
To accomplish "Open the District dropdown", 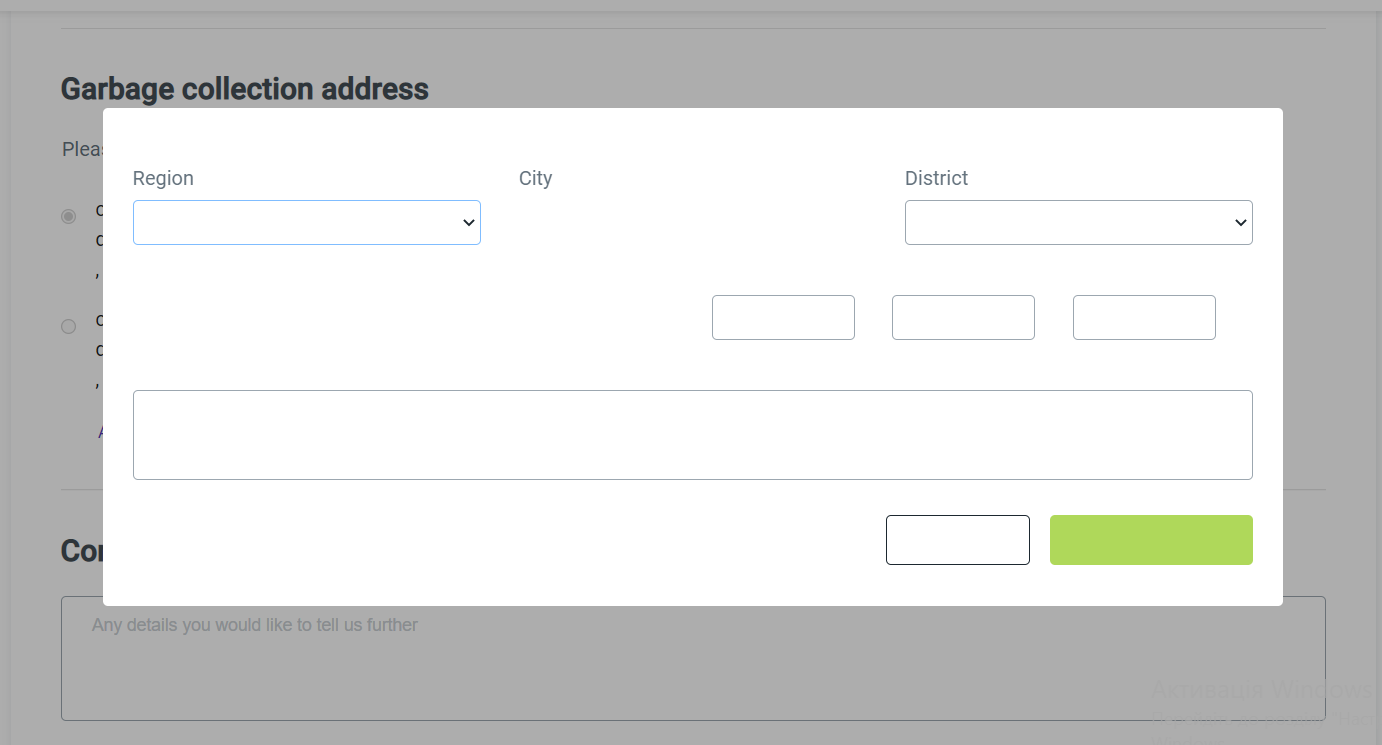I will point(1078,222).
